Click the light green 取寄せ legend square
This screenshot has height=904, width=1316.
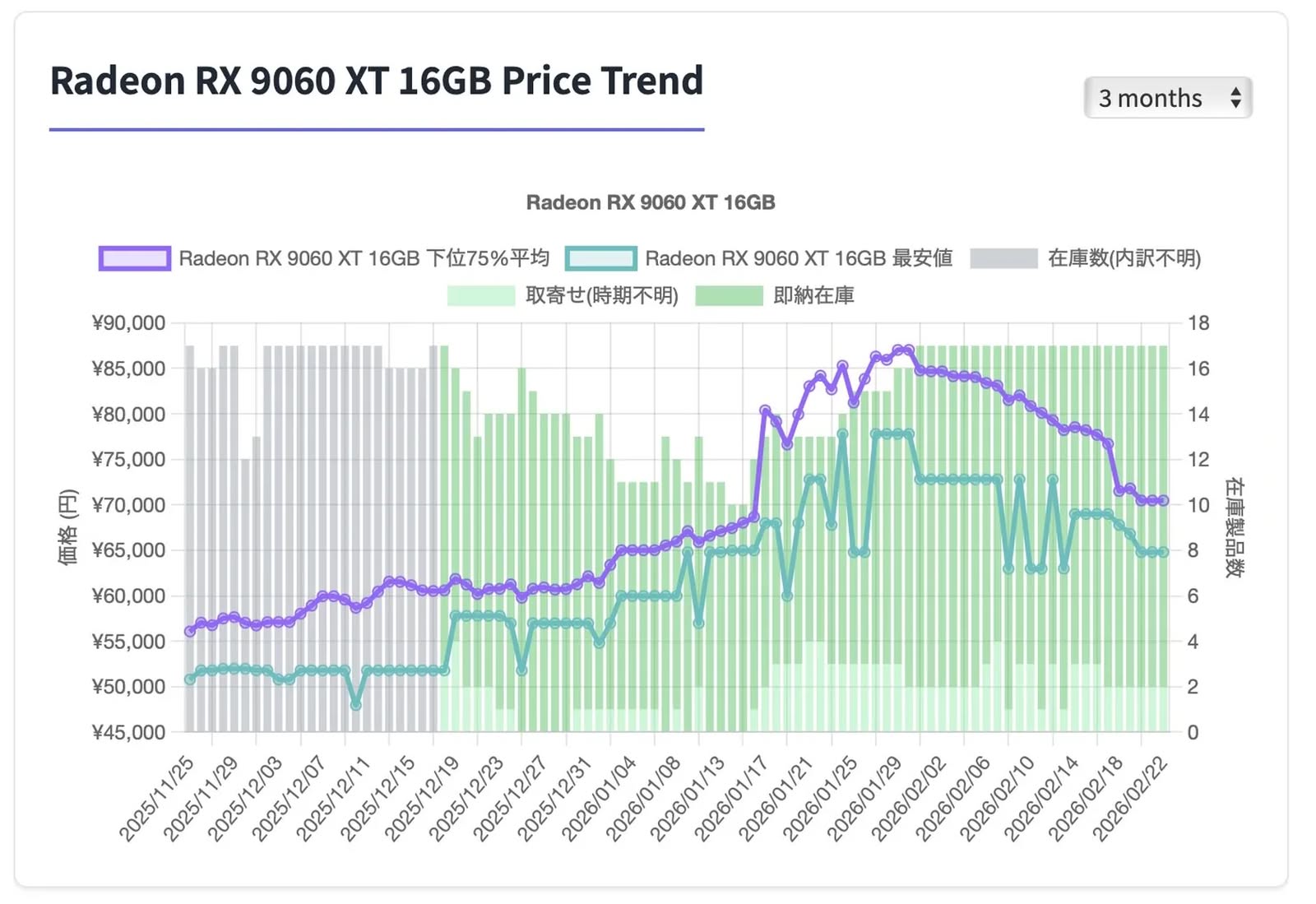[480, 296]
